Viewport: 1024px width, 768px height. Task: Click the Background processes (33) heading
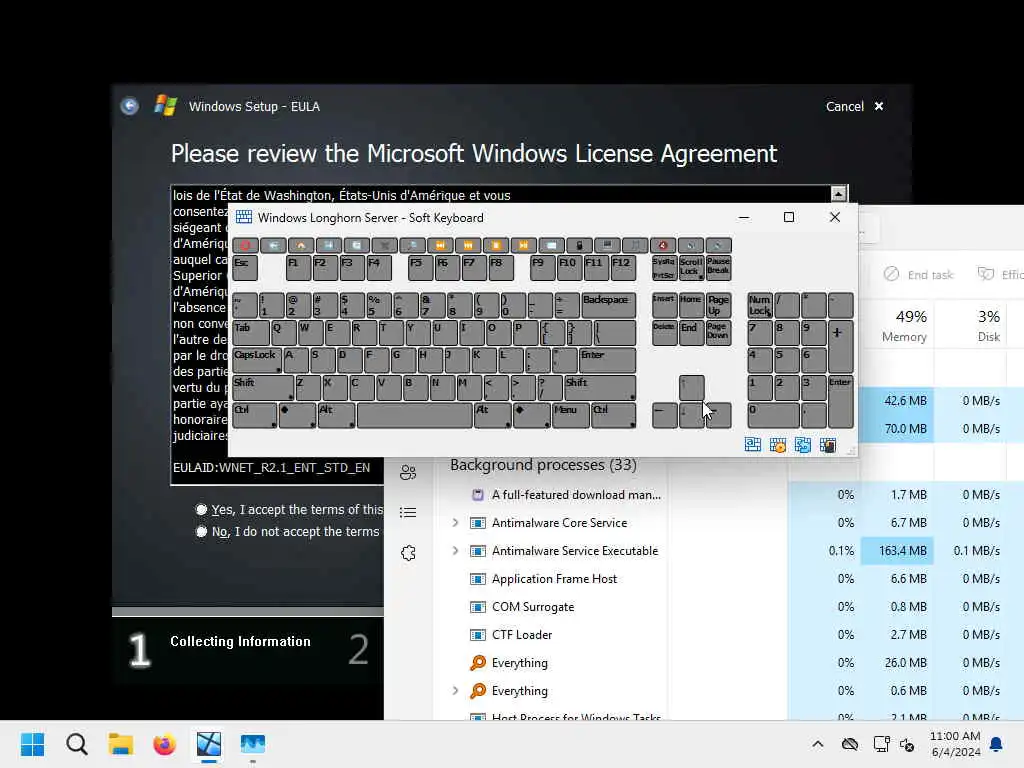[543, 465]
